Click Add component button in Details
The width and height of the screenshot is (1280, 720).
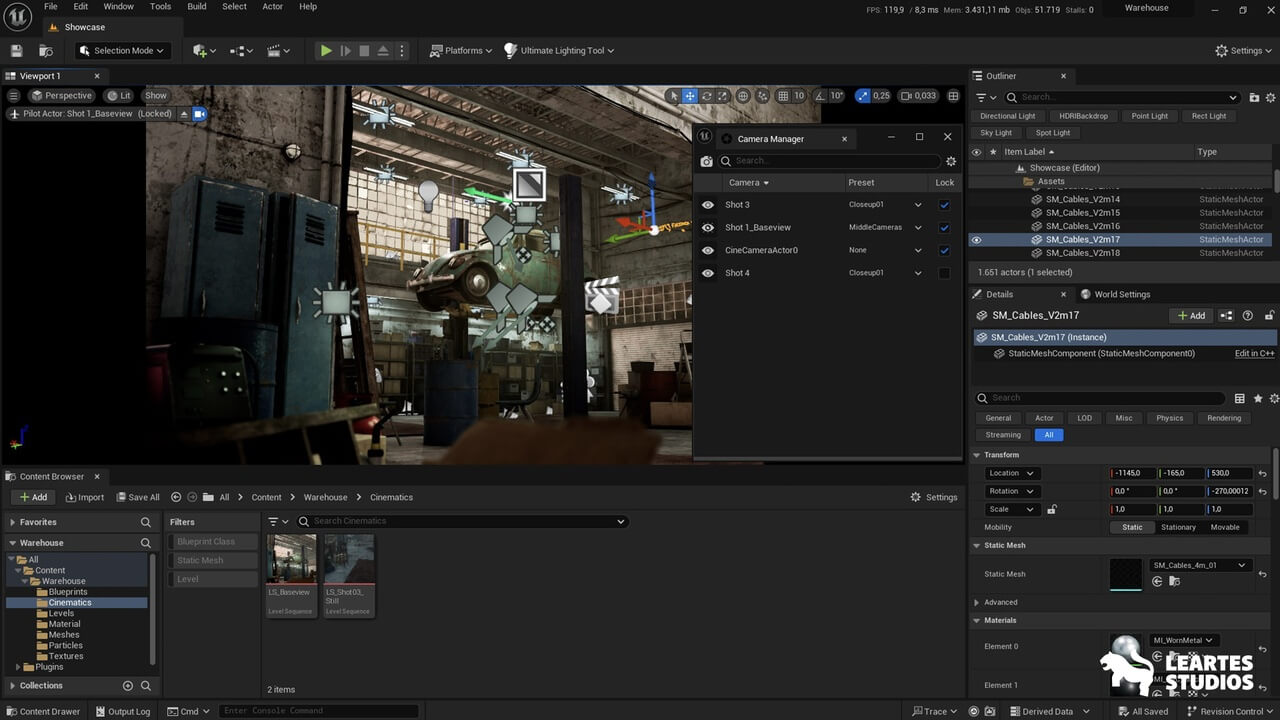click(x=1191, y=316)
